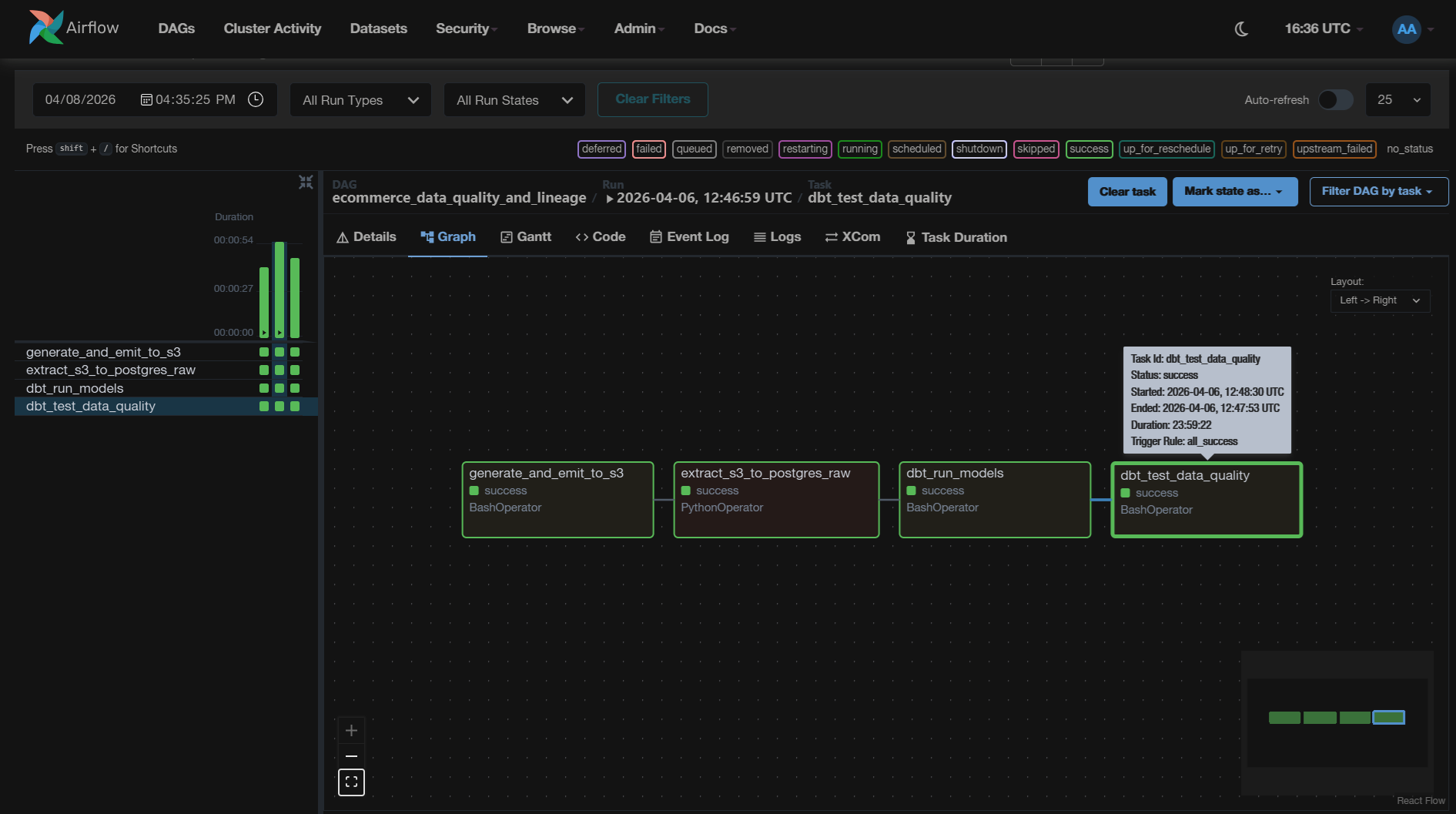Image resolution: width=1456 pixels, height=814 pixels.
Task: Expand Filter DAG by task dropdown
Action: click(x=1378, y=192)
